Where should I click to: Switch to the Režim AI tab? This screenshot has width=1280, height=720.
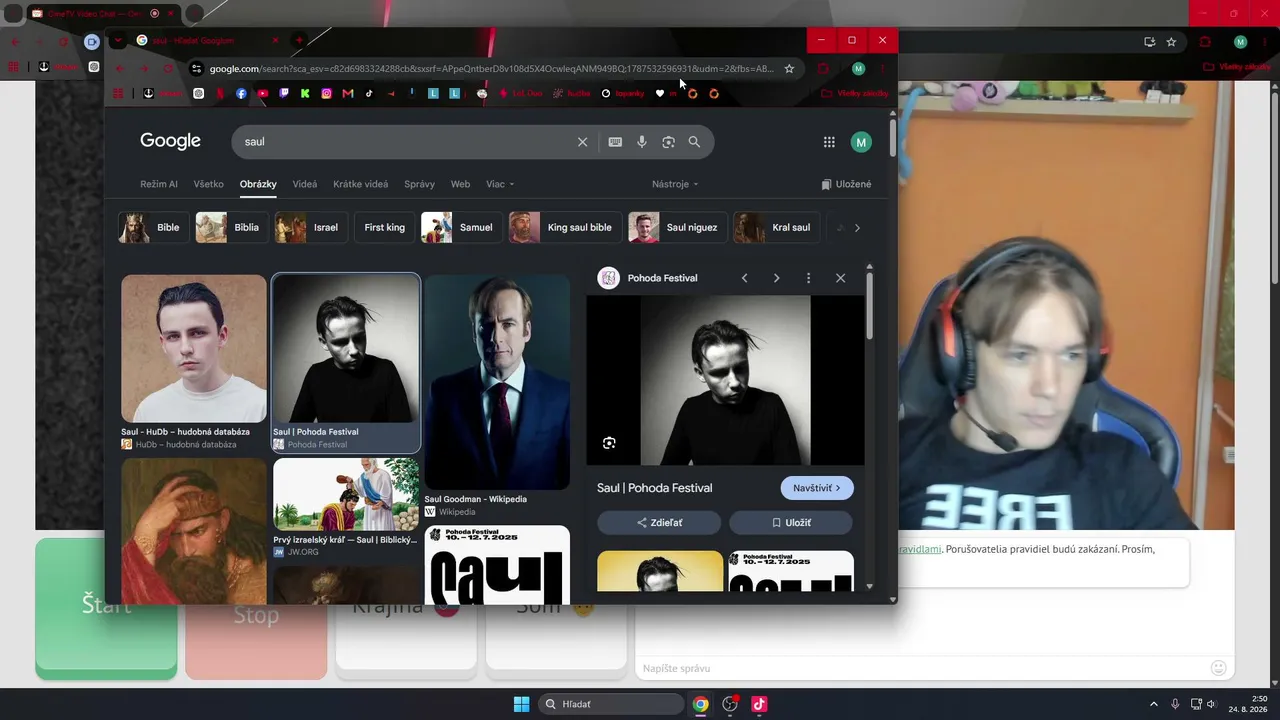pos(159,184)
